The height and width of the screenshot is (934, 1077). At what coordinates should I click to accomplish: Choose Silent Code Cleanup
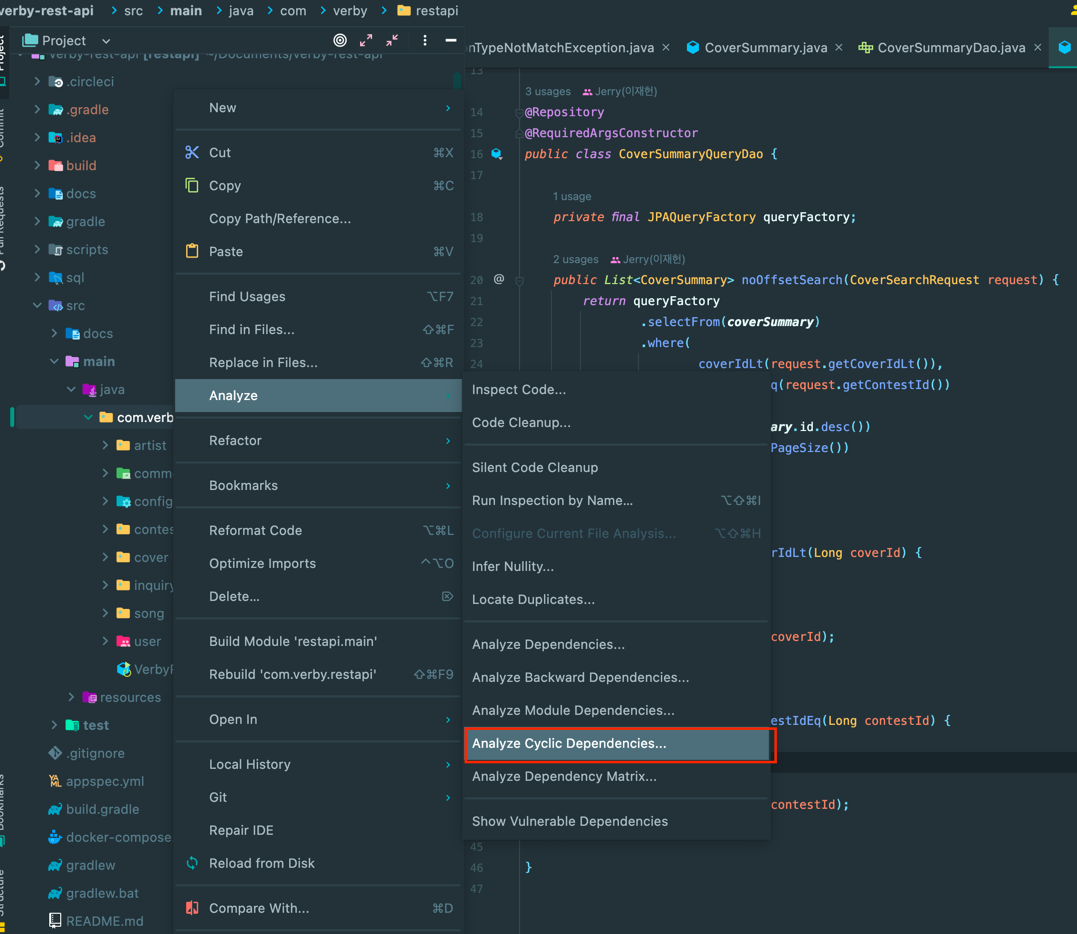click(x=616, y=468)
